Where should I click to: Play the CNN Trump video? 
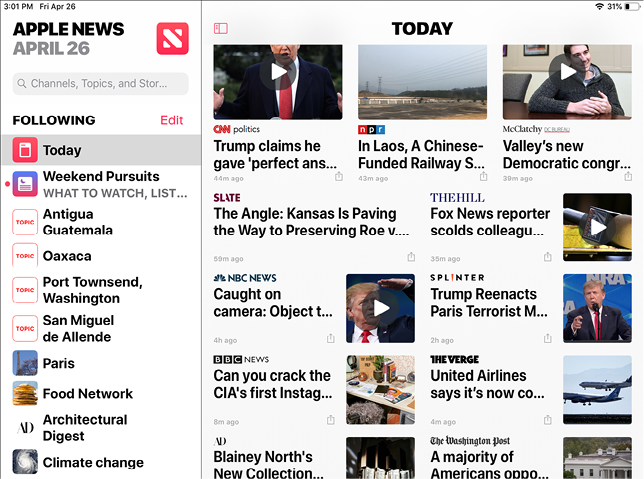pos(278,72)
